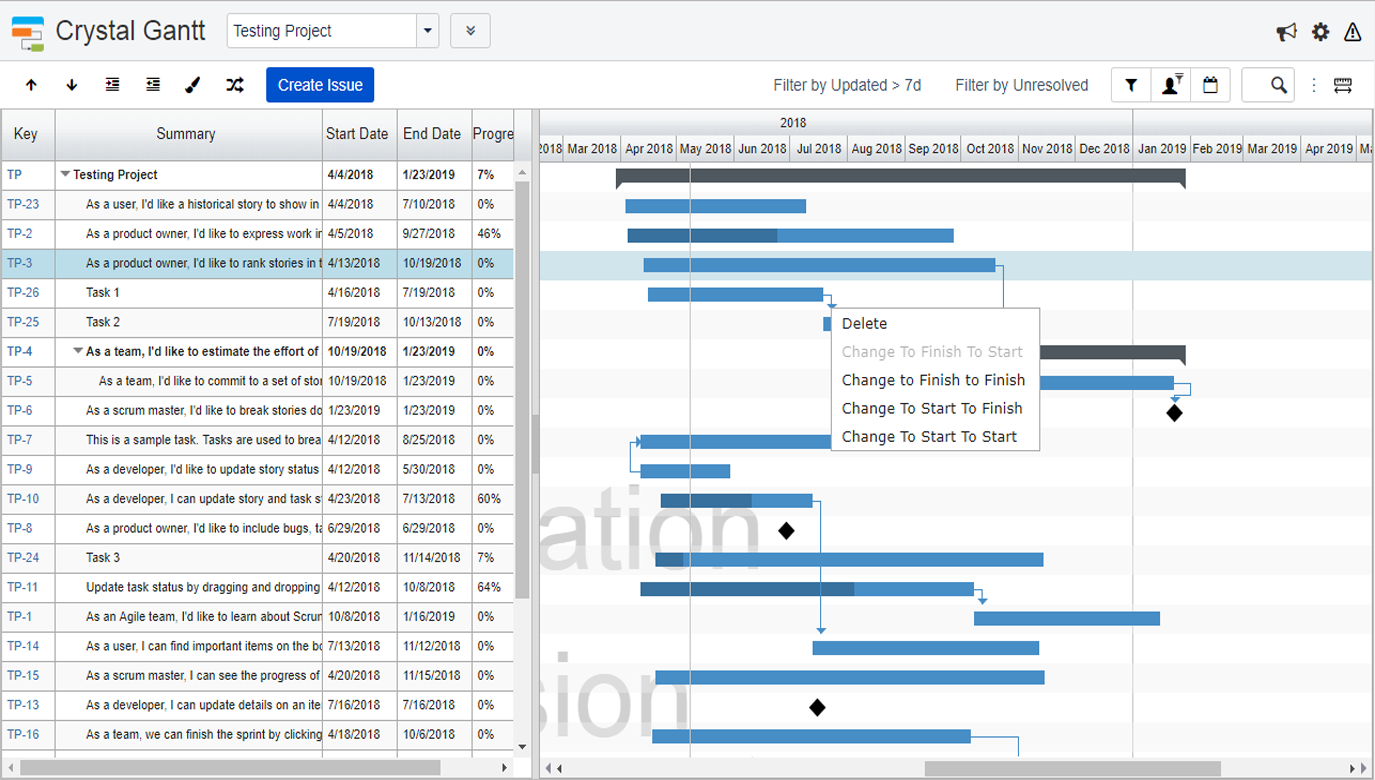Click the End Date column header
Screen dimensions: 1375x780
tap(434, 134)
